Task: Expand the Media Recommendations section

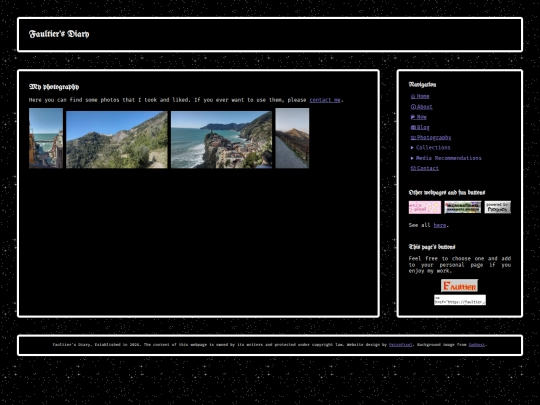Action: point(446,158)
